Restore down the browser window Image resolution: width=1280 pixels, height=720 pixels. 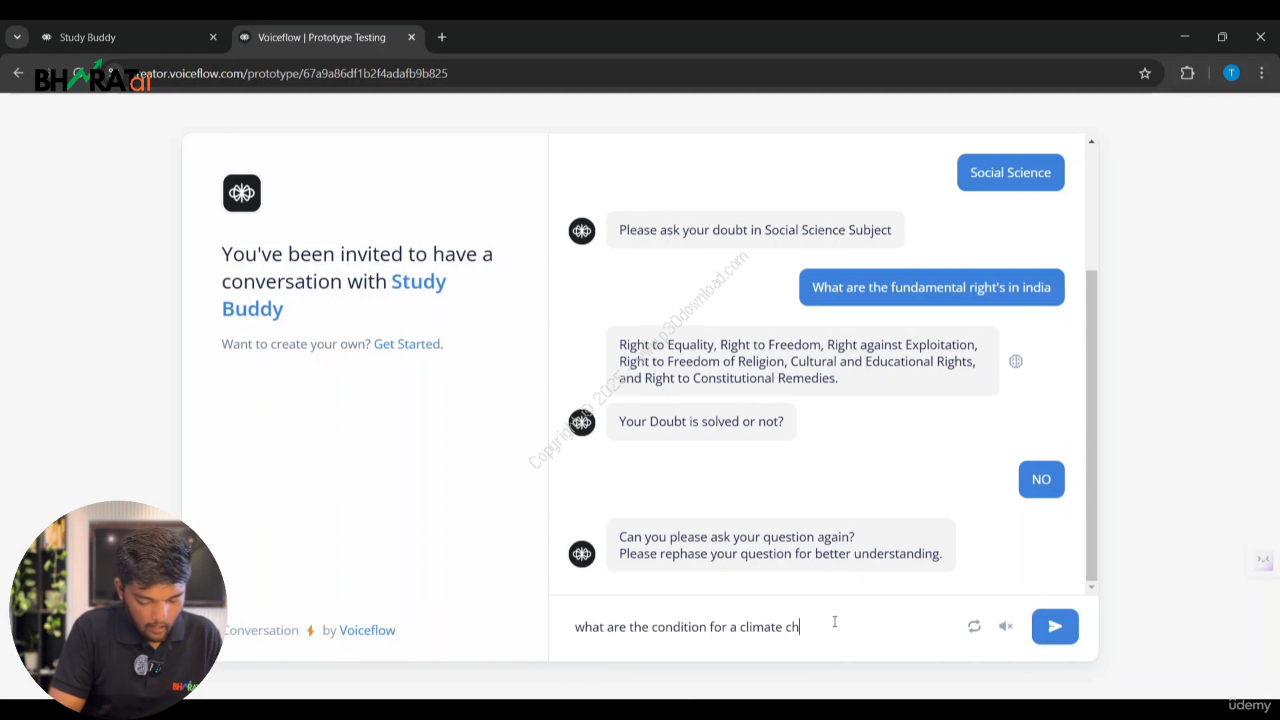click(1222, 37)
